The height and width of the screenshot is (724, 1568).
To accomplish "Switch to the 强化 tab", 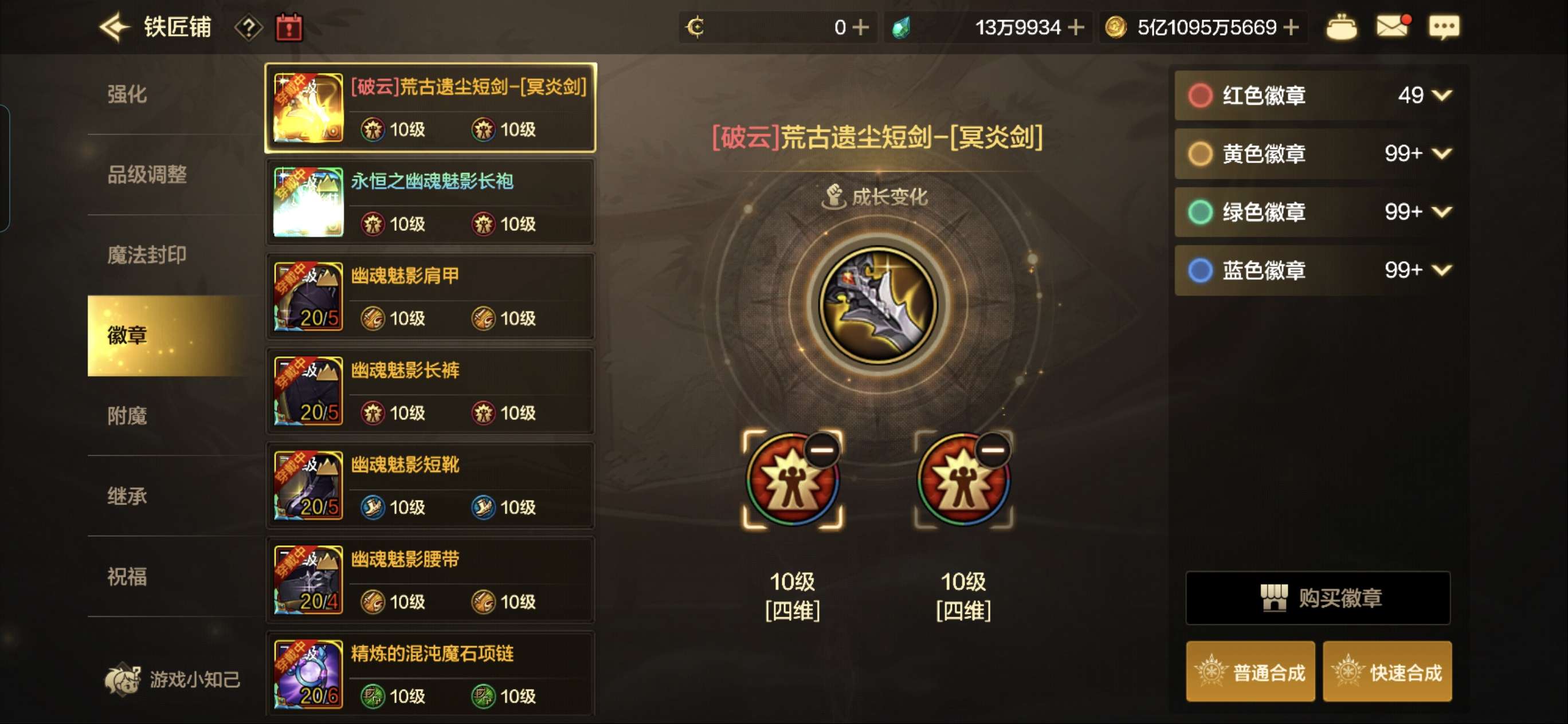I will [x=127, y=95].
